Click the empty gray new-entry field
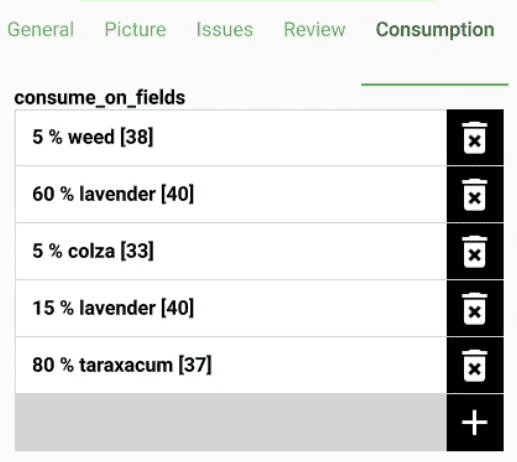This screenshot has height=462, width=517. [231, 422]
